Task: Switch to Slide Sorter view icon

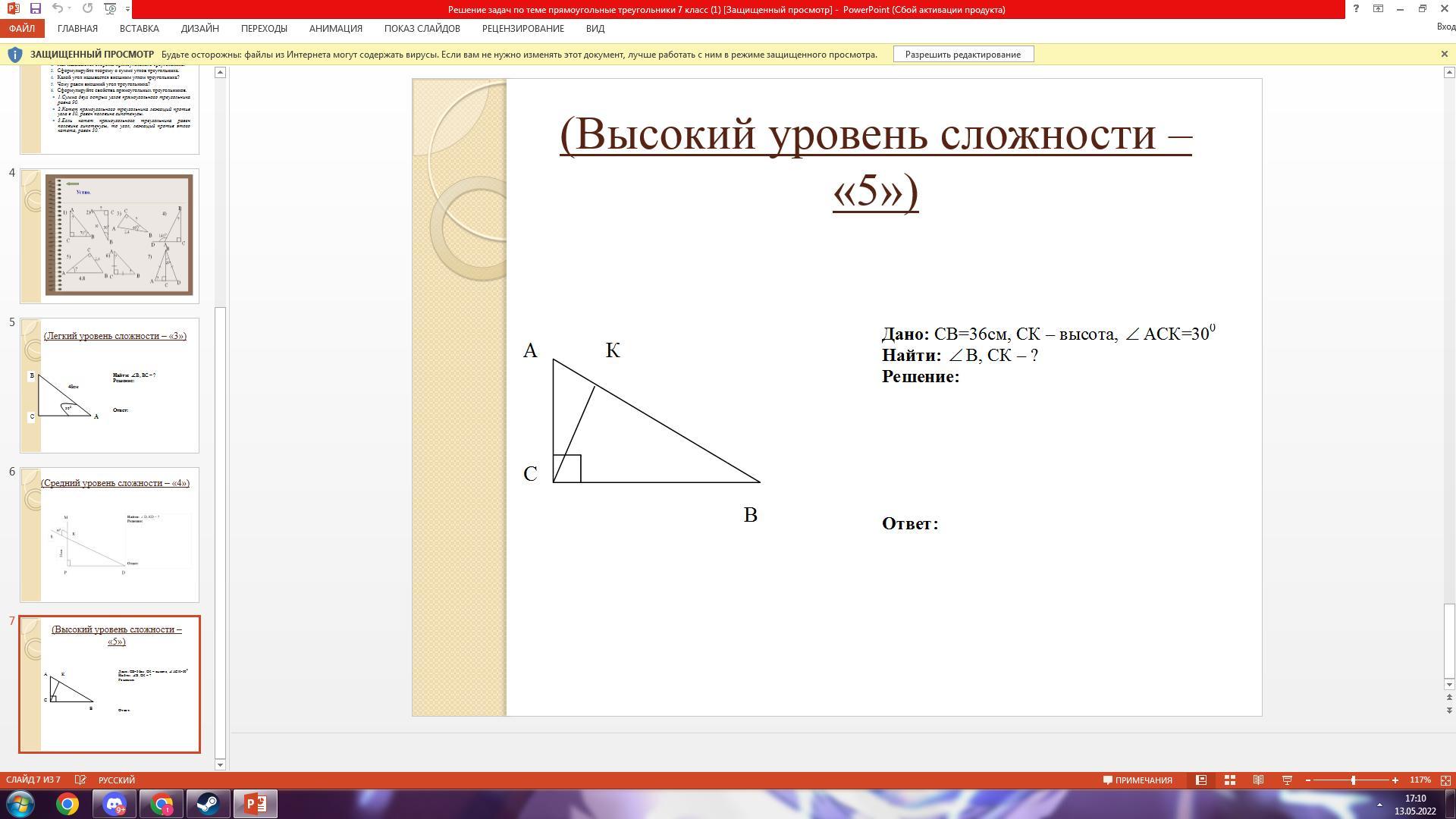Action: coord(1230,780)
